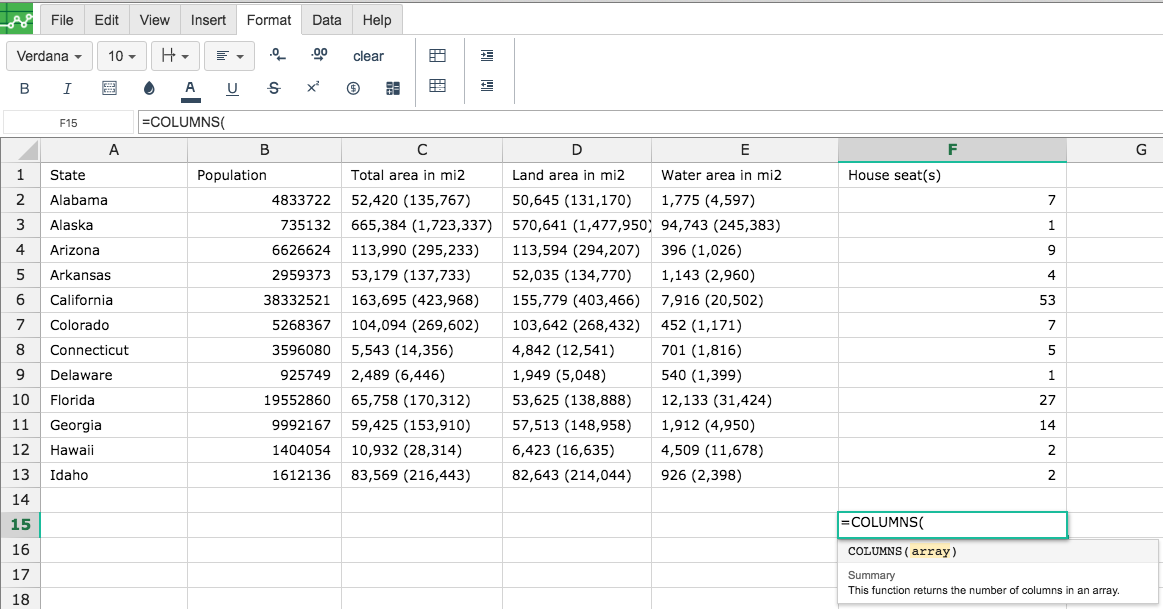Toggle italic text style
This screenshot has height=609, width=1163.
pyautogui.click(x=67, y=88)
